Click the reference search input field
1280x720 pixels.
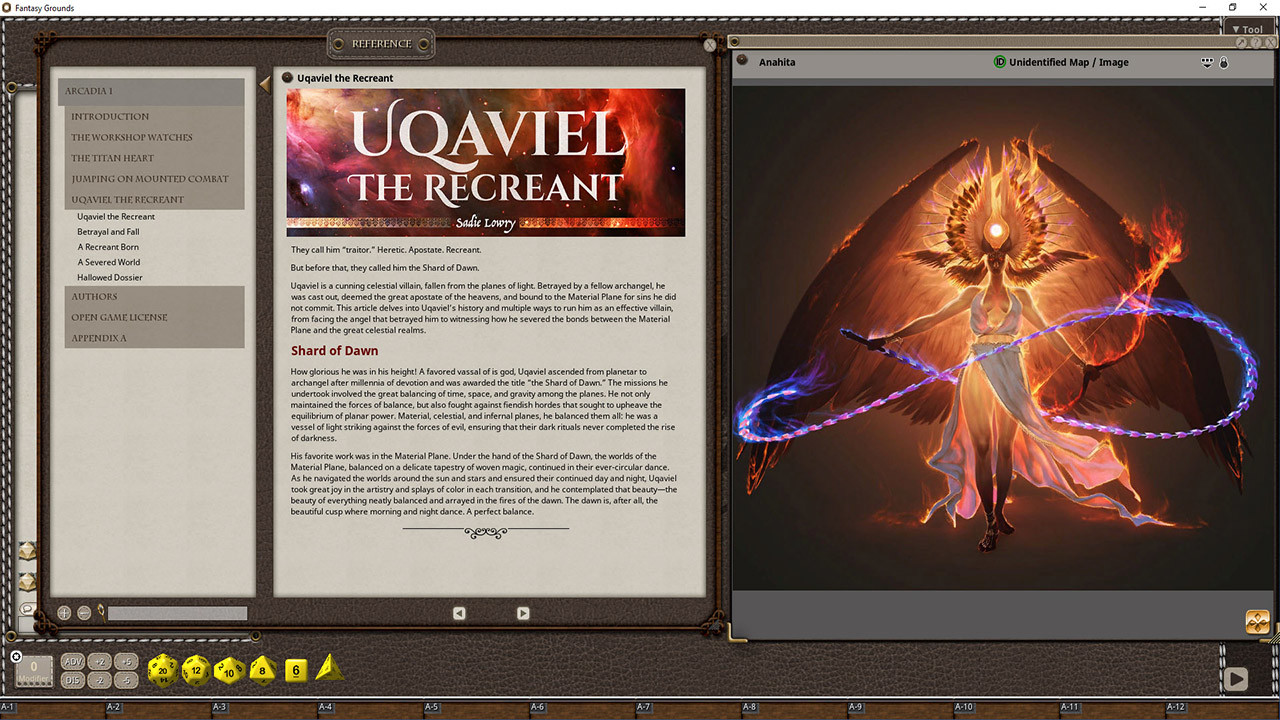click(x=177, y=613)
